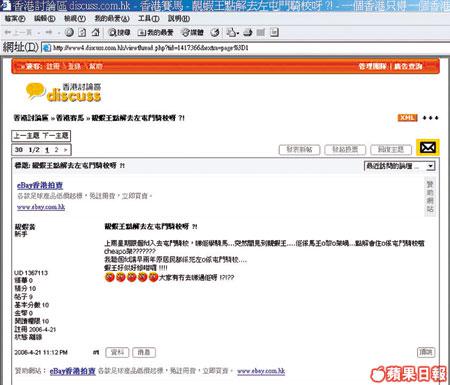Viewport: 450px width, 385px height.
Task: Open the Edit (編輯) menu
Action: [x=45, y=19]
